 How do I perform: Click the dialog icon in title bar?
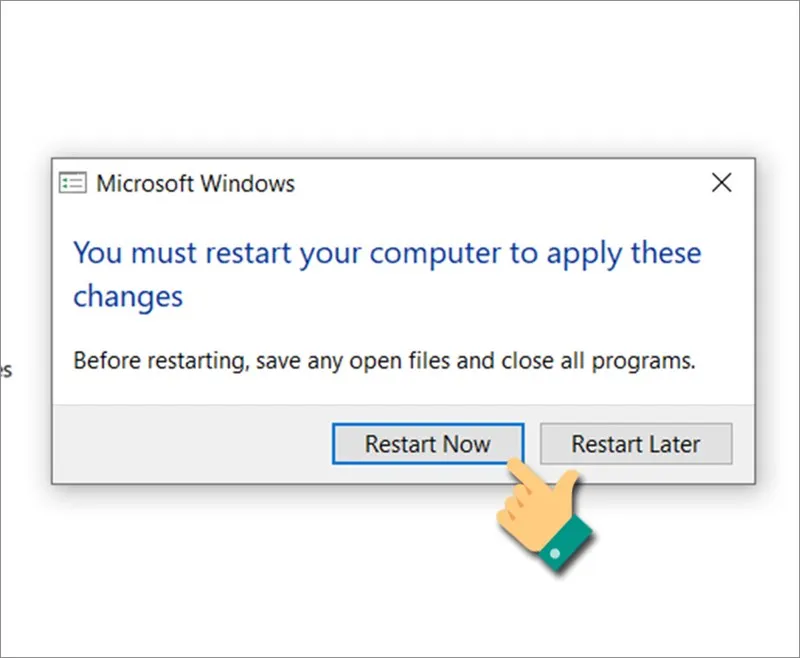[74, 183]
